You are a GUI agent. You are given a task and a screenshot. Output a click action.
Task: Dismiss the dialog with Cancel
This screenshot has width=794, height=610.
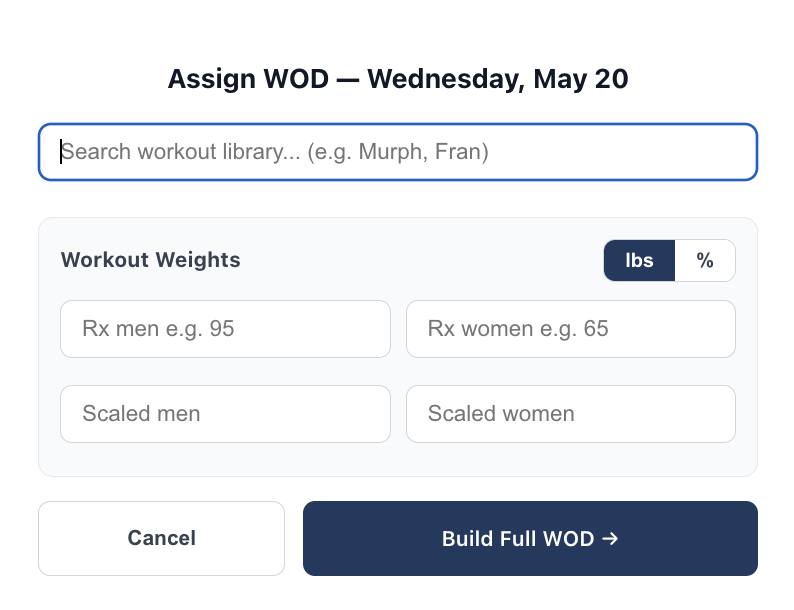[x=162, y=538]
